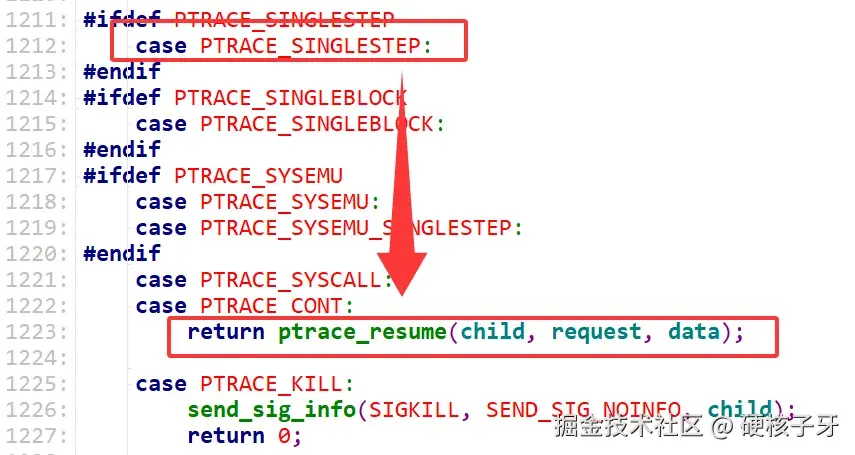Click line number 1212 in gutter

tap(36, 46)
